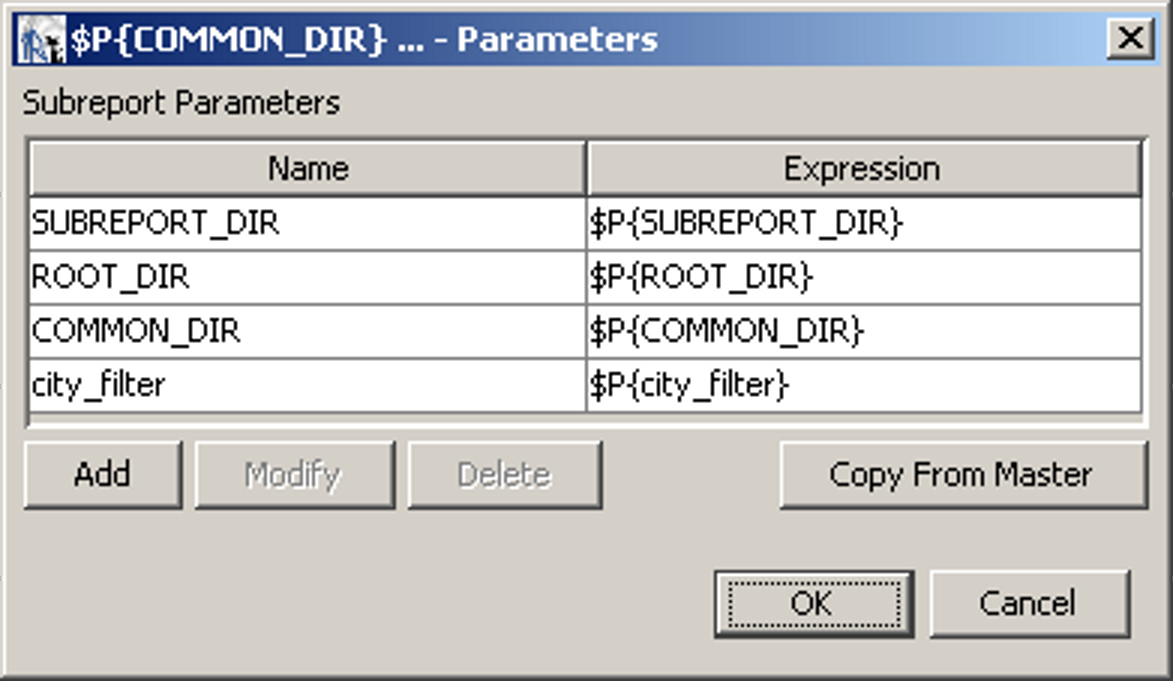Select the ROOT_DIR parameter row
1173x681 pixels.
tap(307, 277)
